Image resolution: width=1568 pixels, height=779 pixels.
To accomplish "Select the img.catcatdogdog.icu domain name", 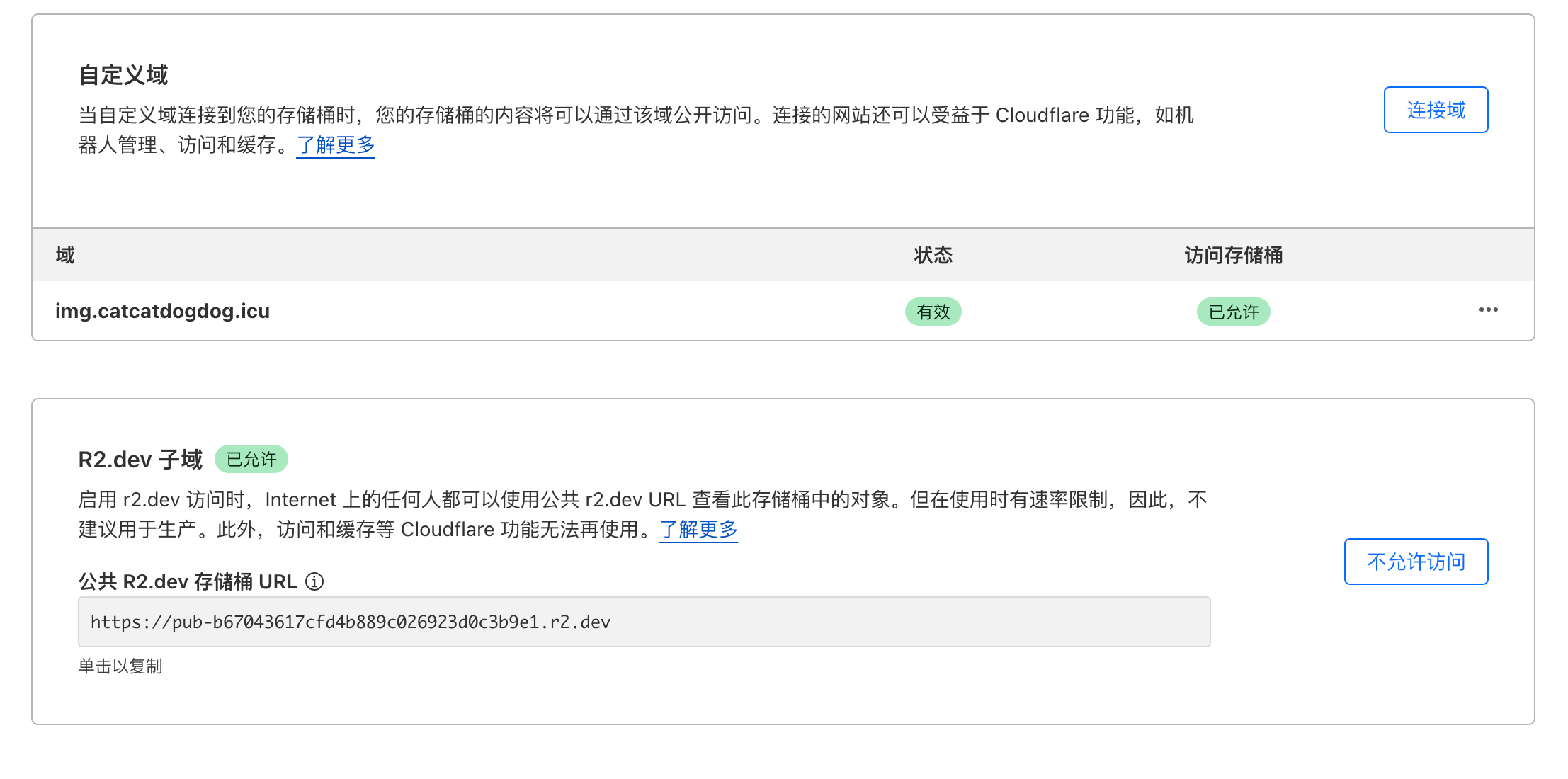I will click(x=162, y=312).
